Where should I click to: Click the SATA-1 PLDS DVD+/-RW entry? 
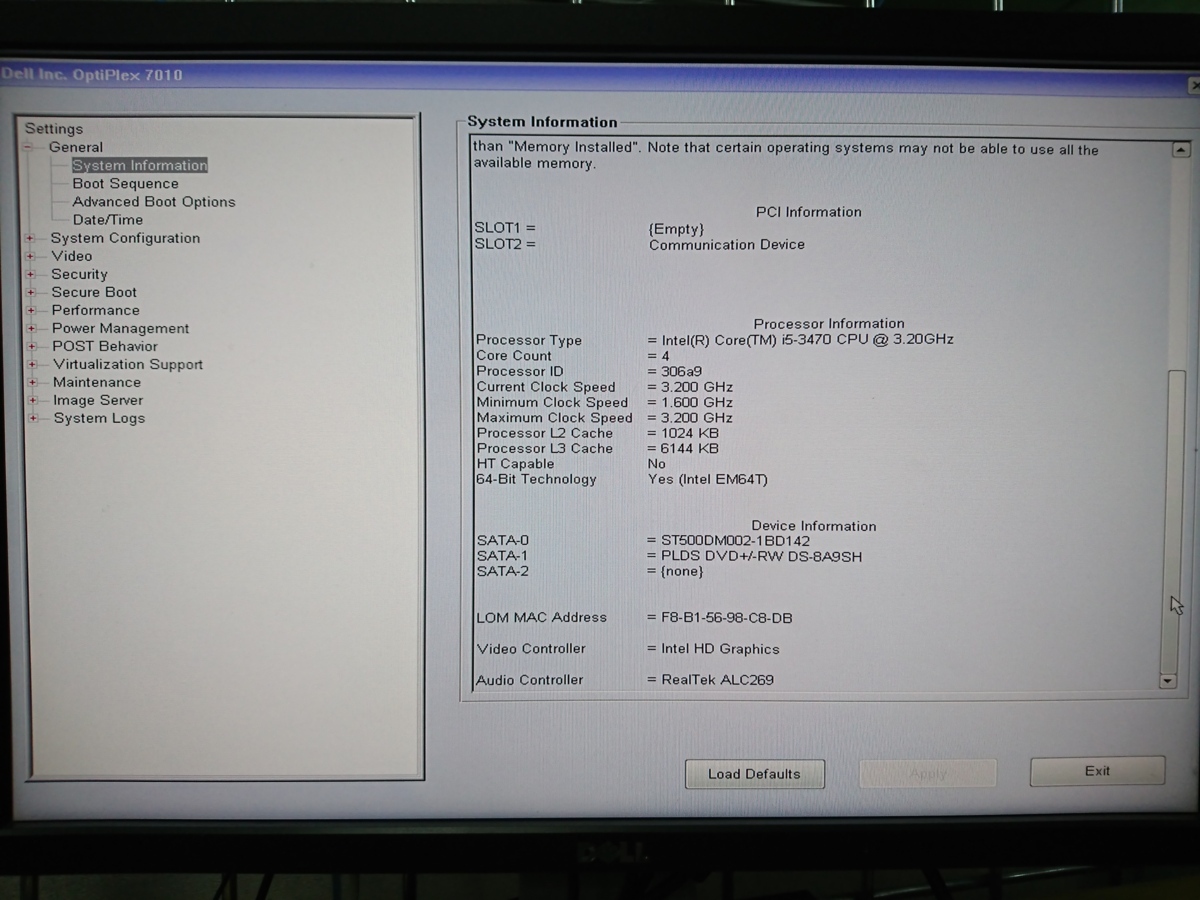[761, 556]
